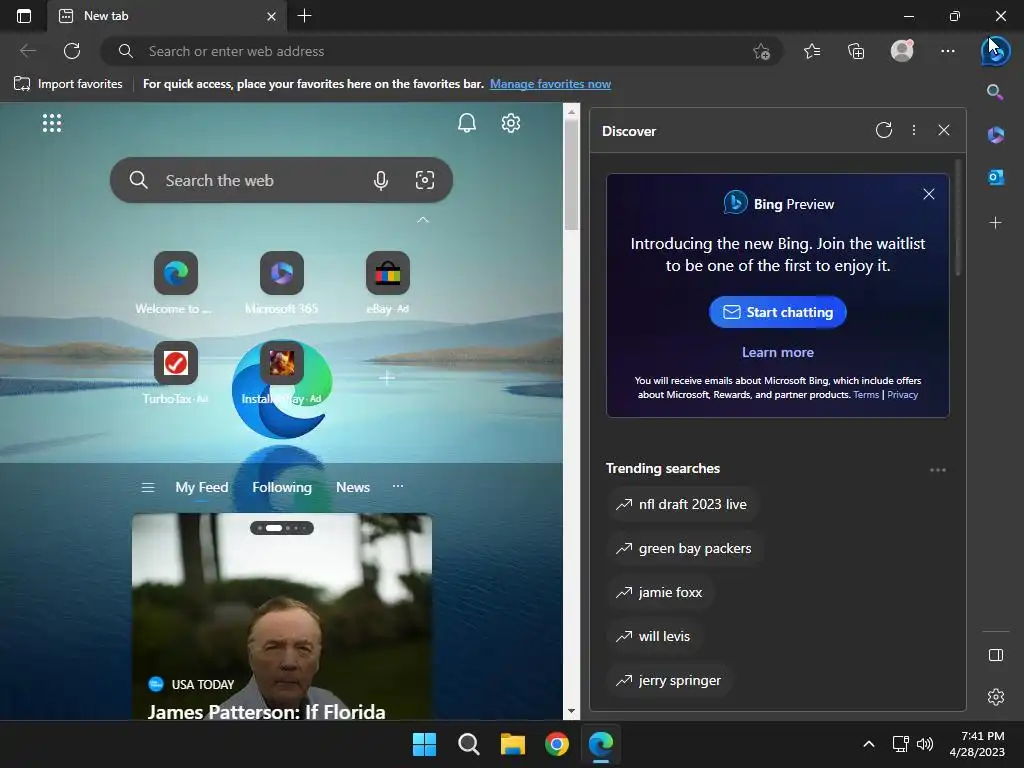
Task: Open Chrome from the taskbar
Action: coord(556,744)
